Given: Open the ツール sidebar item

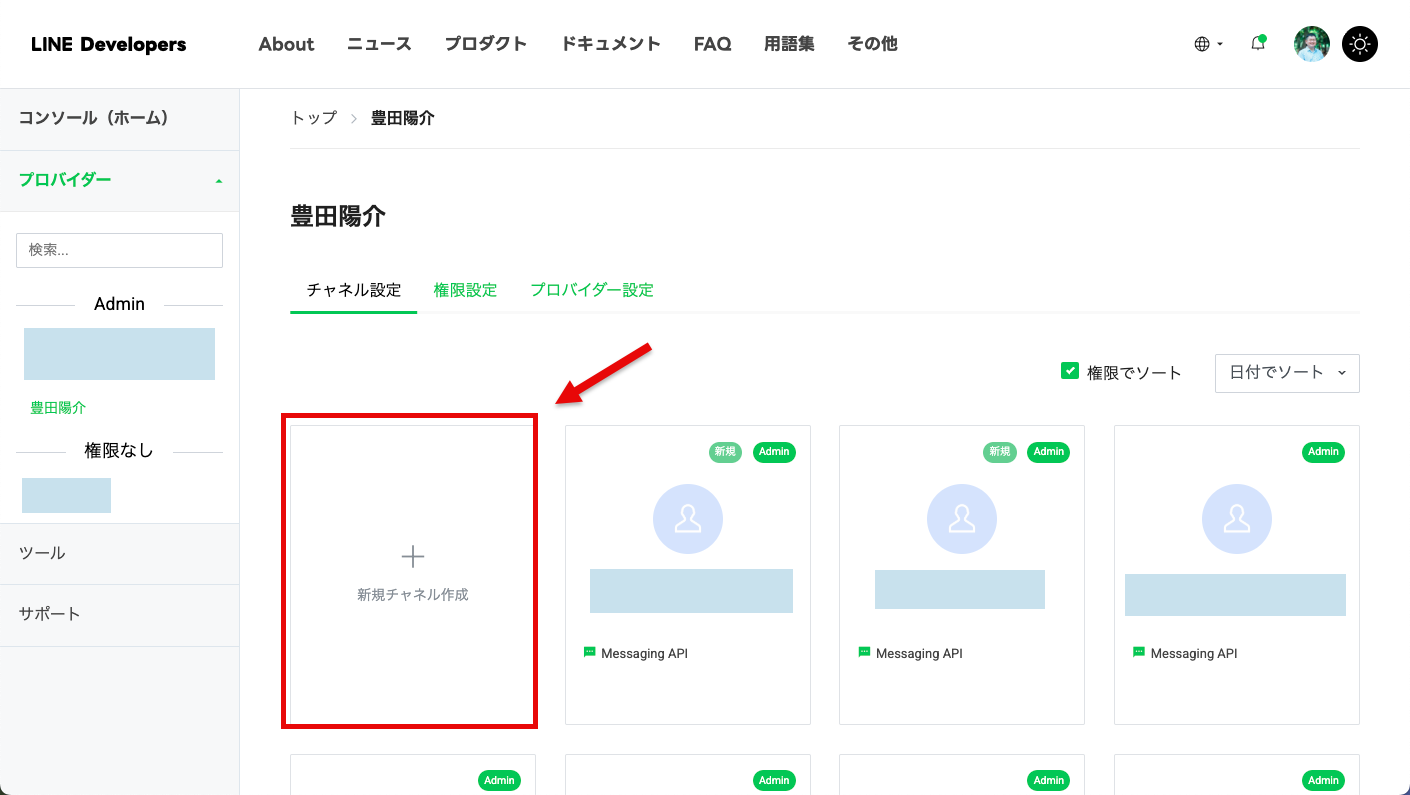Looking at the screenshot, I should click(119, 553).
